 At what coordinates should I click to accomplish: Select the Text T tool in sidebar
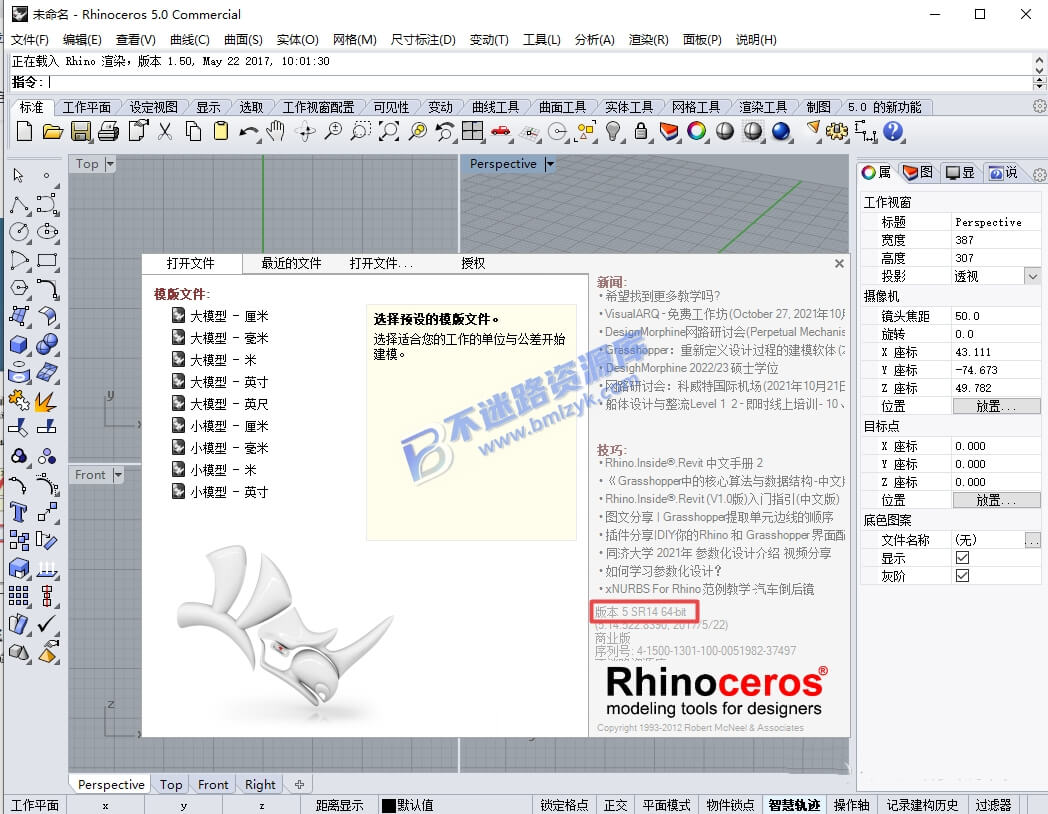[x=19, y=513]
